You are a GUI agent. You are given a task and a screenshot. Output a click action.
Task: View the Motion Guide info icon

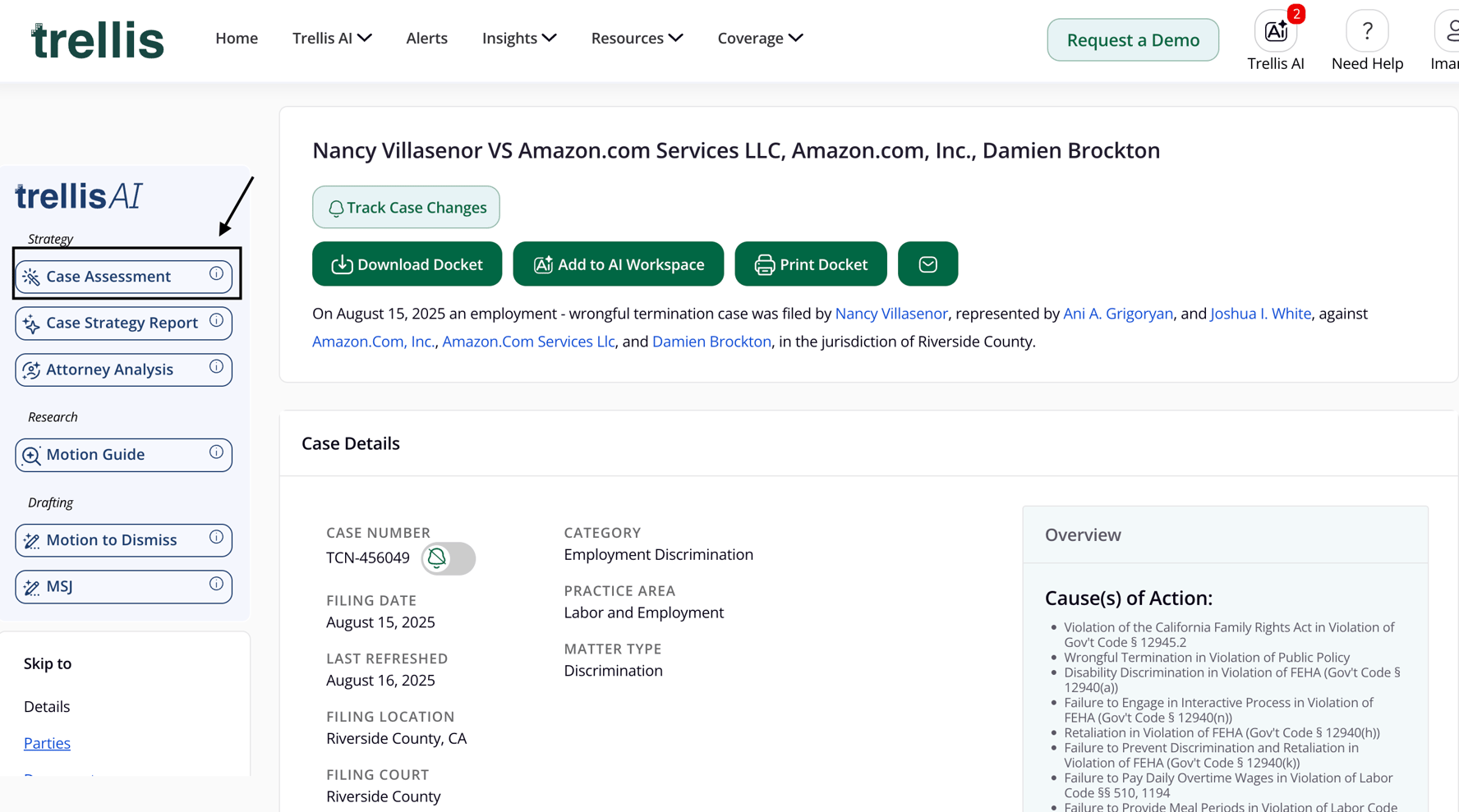[x=215, y=452]
